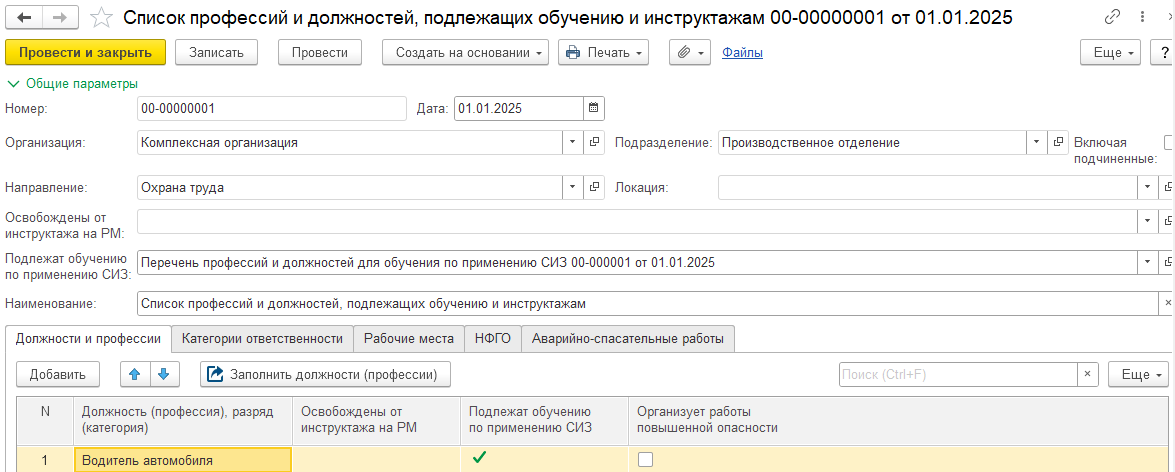Screen dimensions: 1175x472
Task: Move row down with the down arrow
Action: pyautogui.click(x=164, y=374)
